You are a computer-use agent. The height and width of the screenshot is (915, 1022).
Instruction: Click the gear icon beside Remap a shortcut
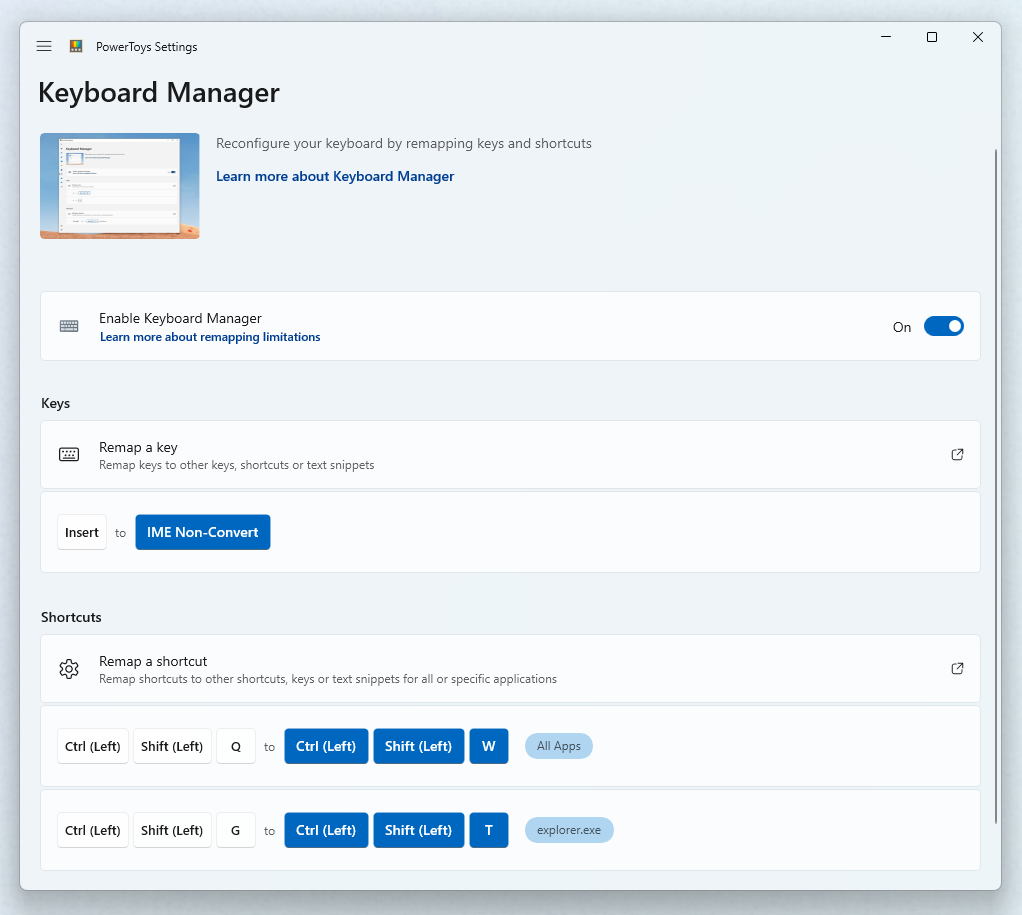[68, 669]
